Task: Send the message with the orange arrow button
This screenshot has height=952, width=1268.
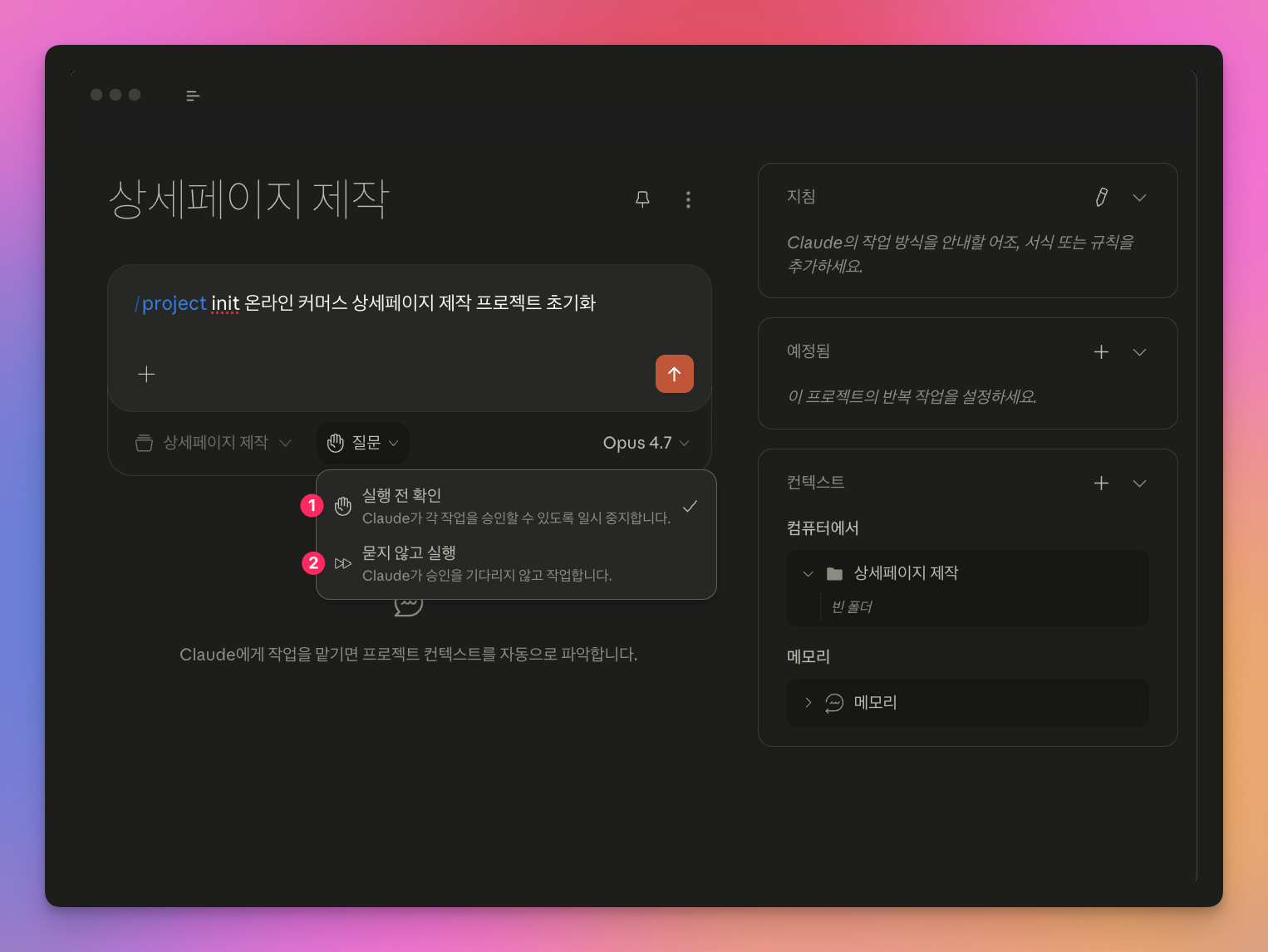Action: [674, 374]
